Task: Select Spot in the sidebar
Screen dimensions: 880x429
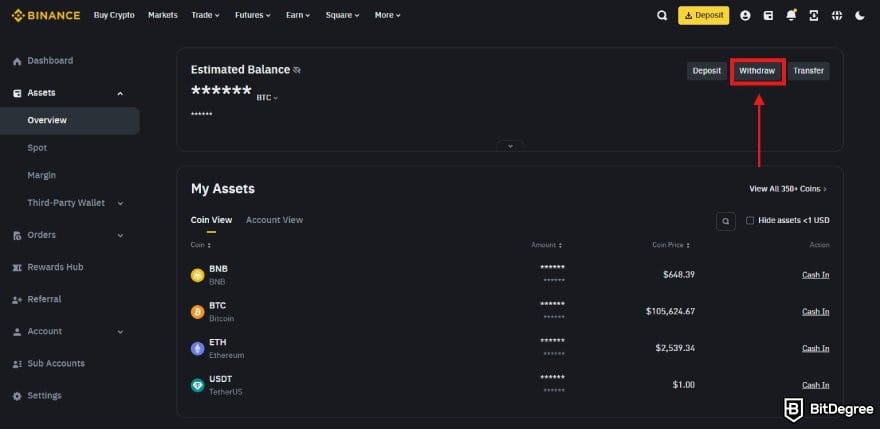Action: [x=37, y=148]
